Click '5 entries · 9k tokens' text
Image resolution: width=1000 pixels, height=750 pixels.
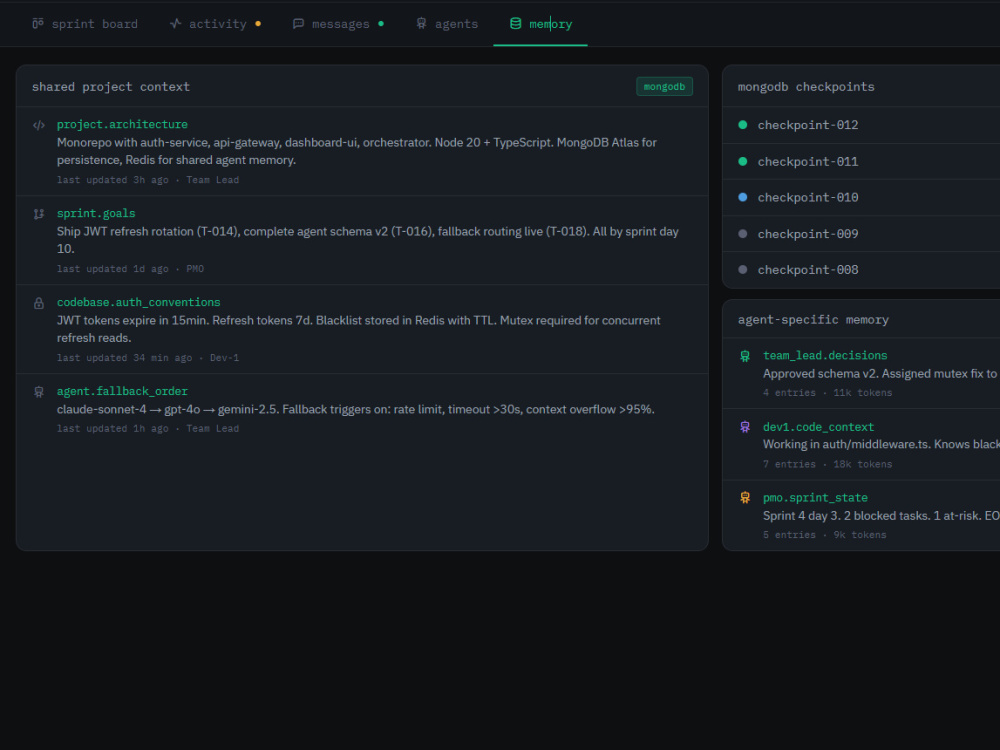[x=825, y=535]
